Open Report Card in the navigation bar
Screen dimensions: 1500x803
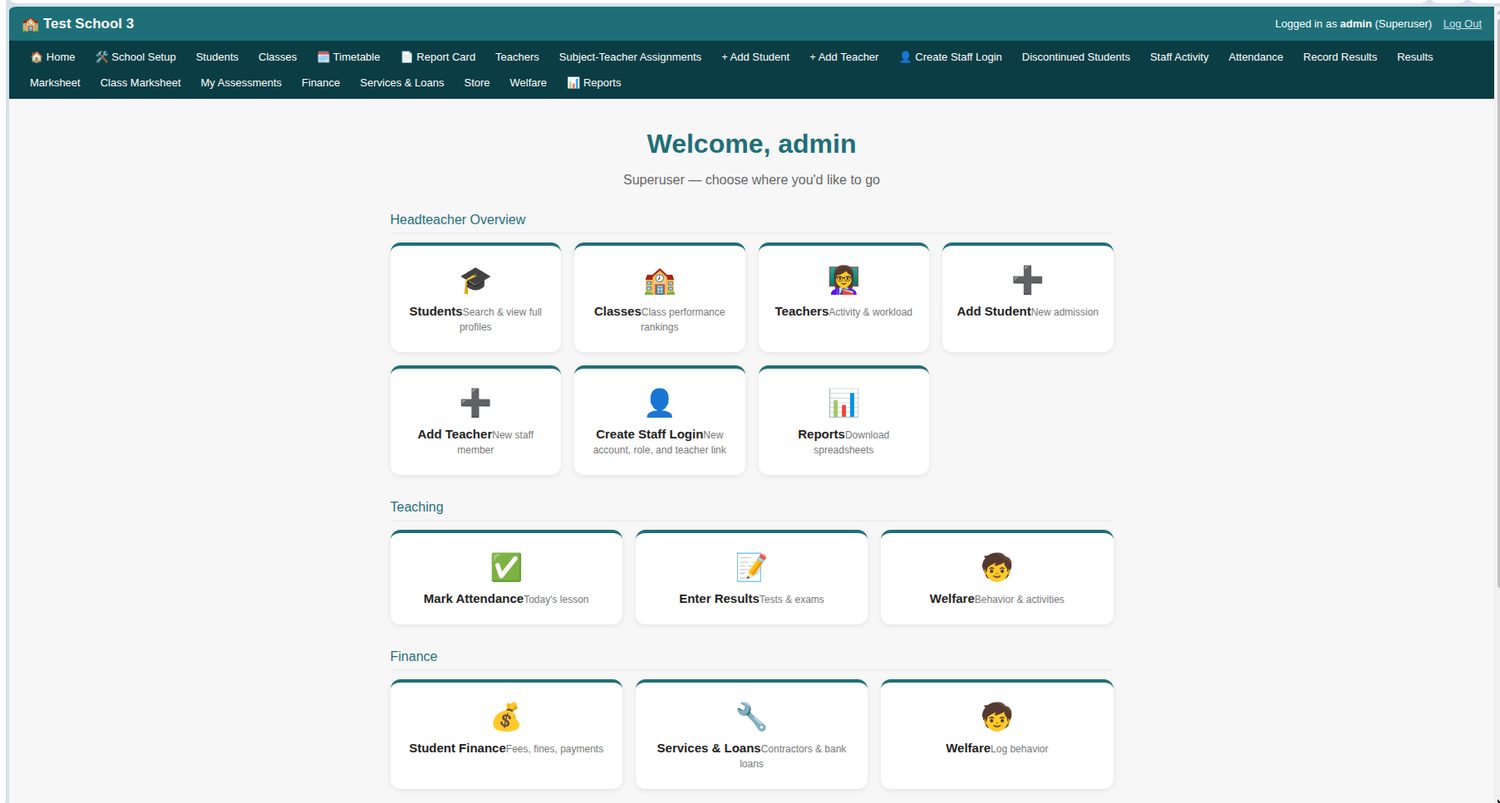[438, 57]
